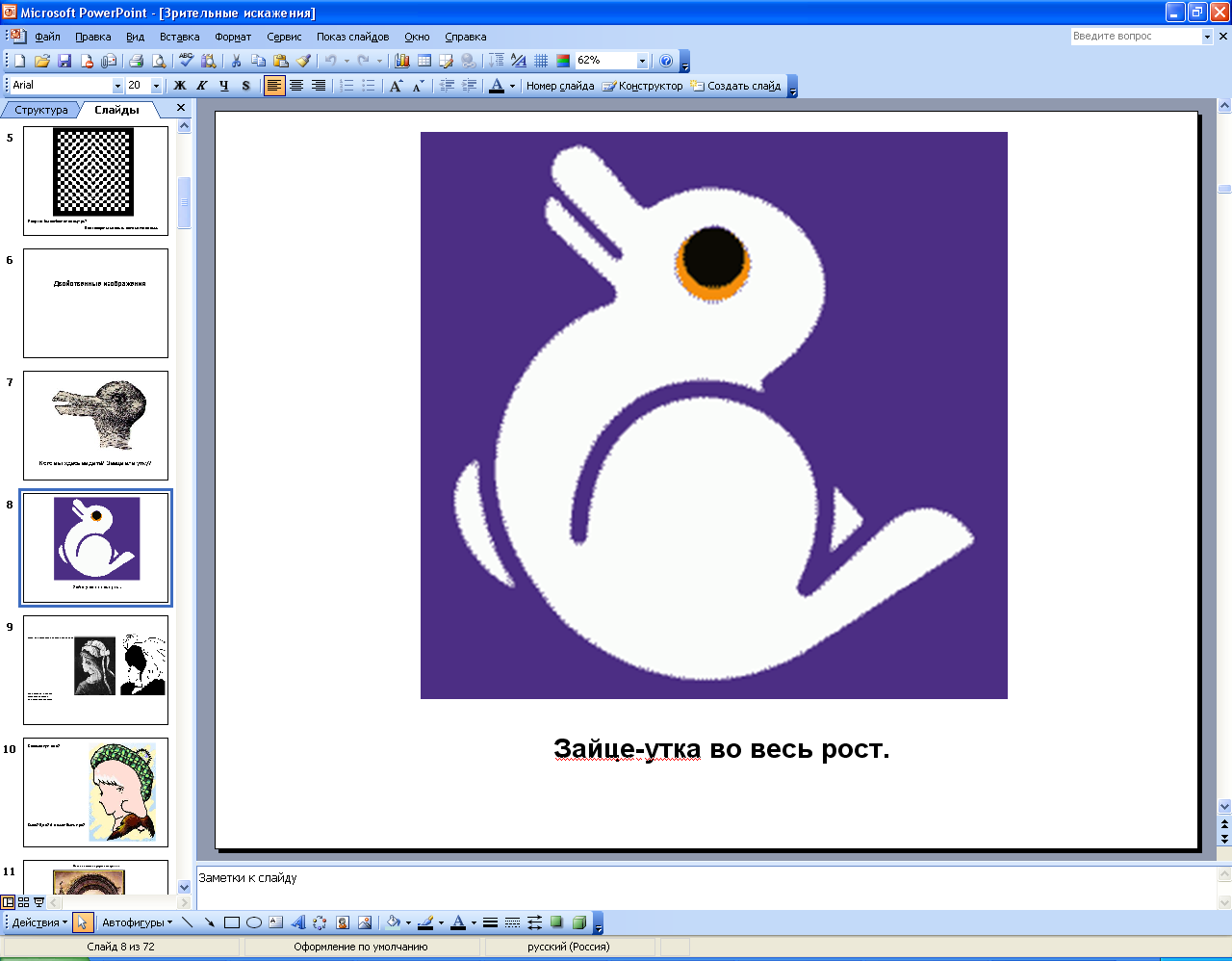
Task: Click the Создать слайд button
Action: (735, 86)
